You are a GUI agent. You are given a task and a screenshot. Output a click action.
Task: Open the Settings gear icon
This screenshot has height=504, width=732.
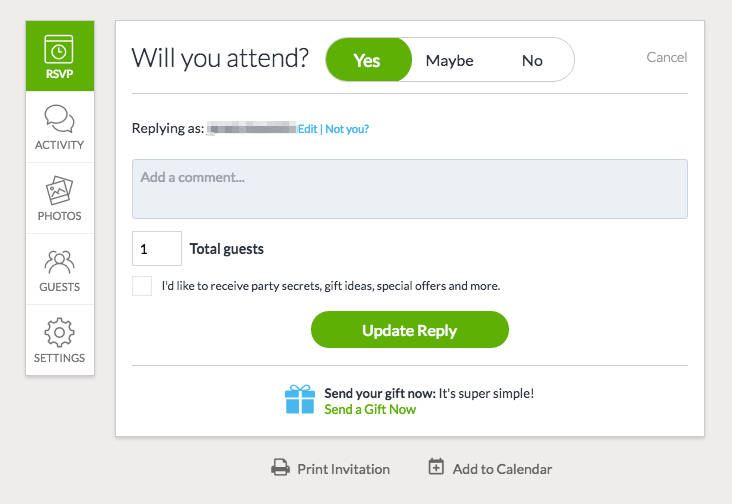point(60,333)
